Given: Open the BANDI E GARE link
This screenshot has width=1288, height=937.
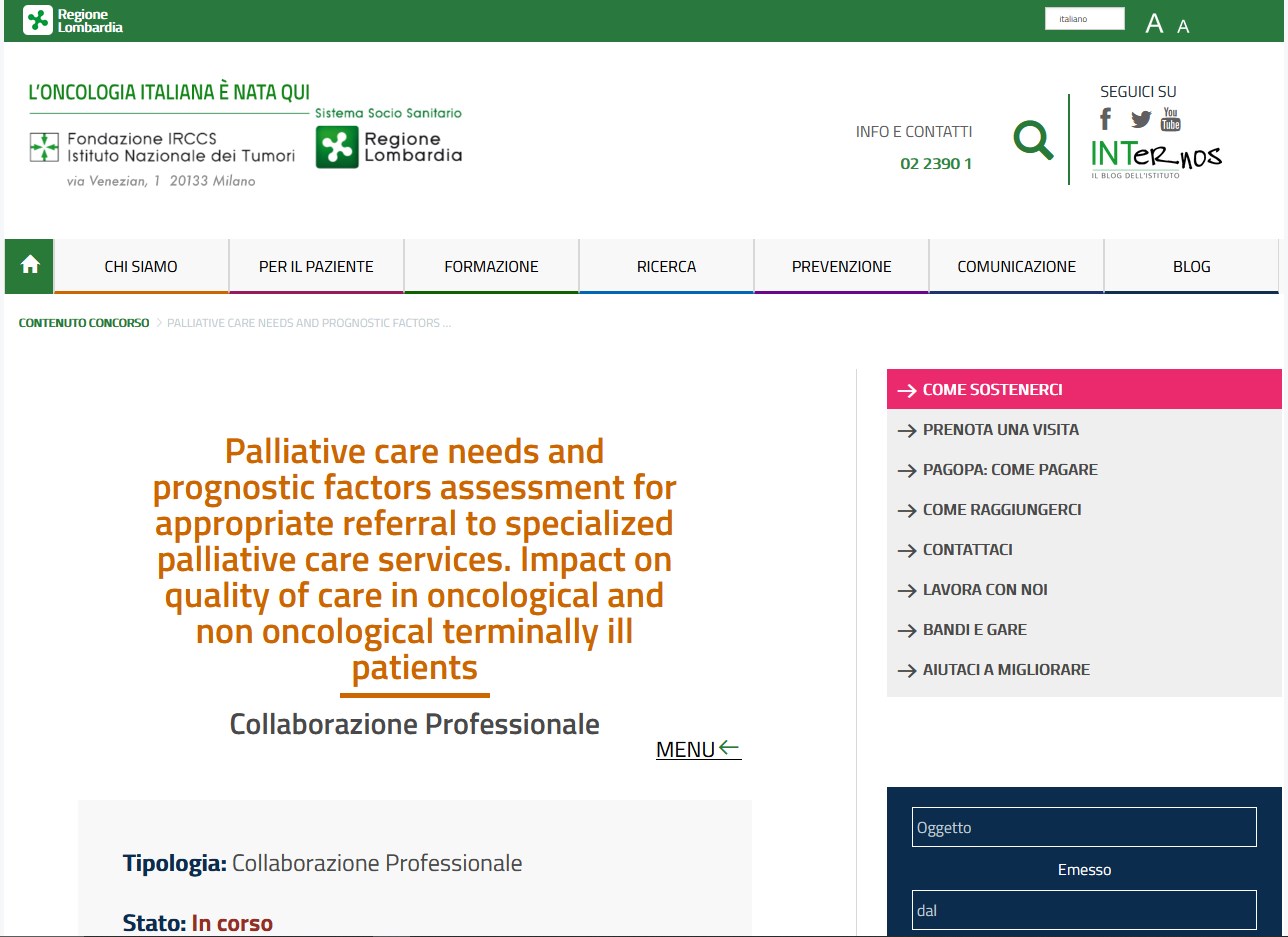Looking at the screenshot, I should point(974,630).
